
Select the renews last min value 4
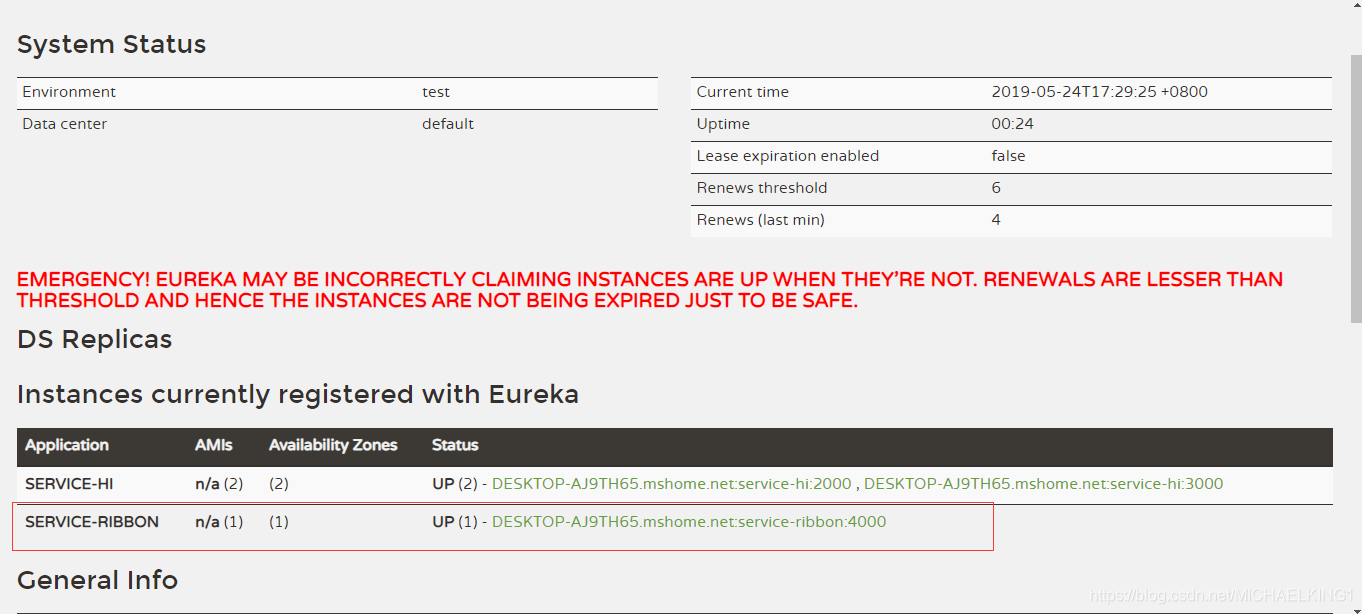click(x=996, y=220)
